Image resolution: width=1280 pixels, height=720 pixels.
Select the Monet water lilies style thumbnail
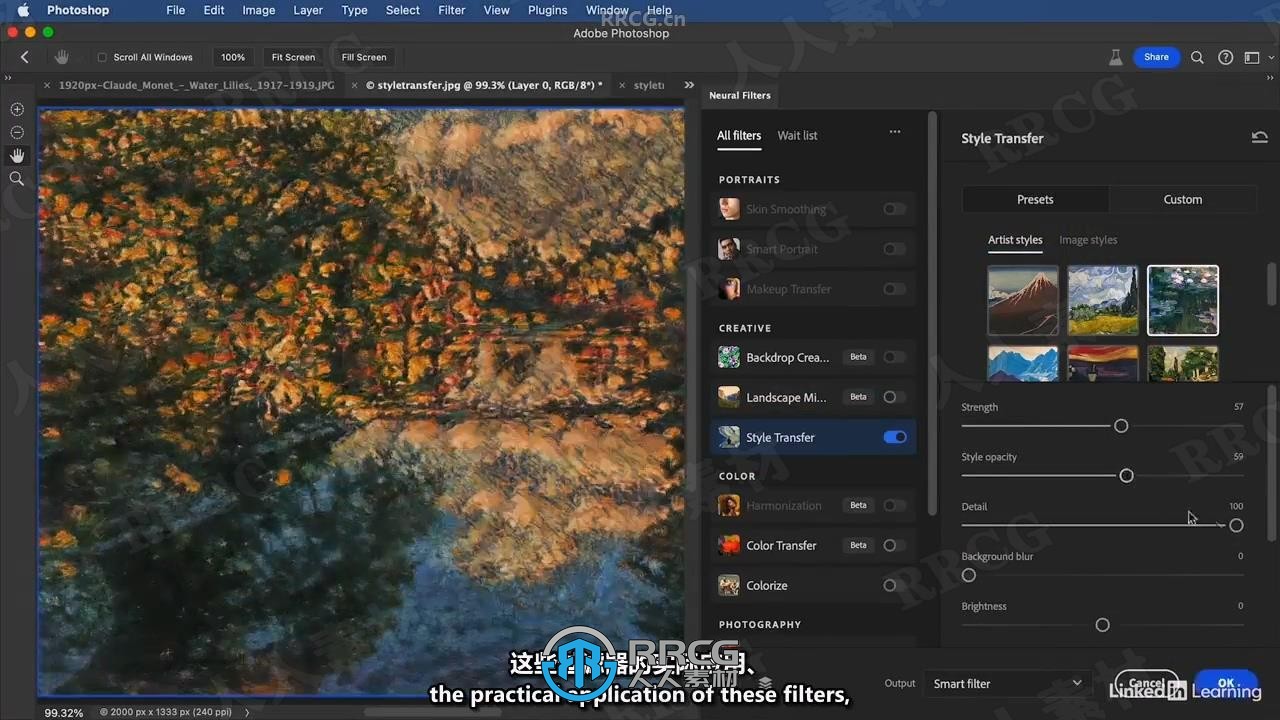click(1183, 300)
